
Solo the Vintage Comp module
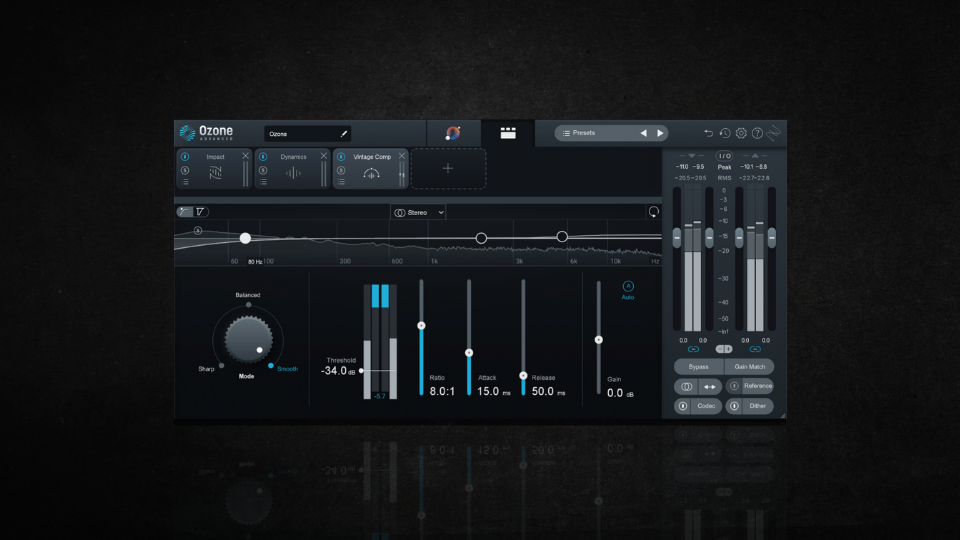point(341,170)
